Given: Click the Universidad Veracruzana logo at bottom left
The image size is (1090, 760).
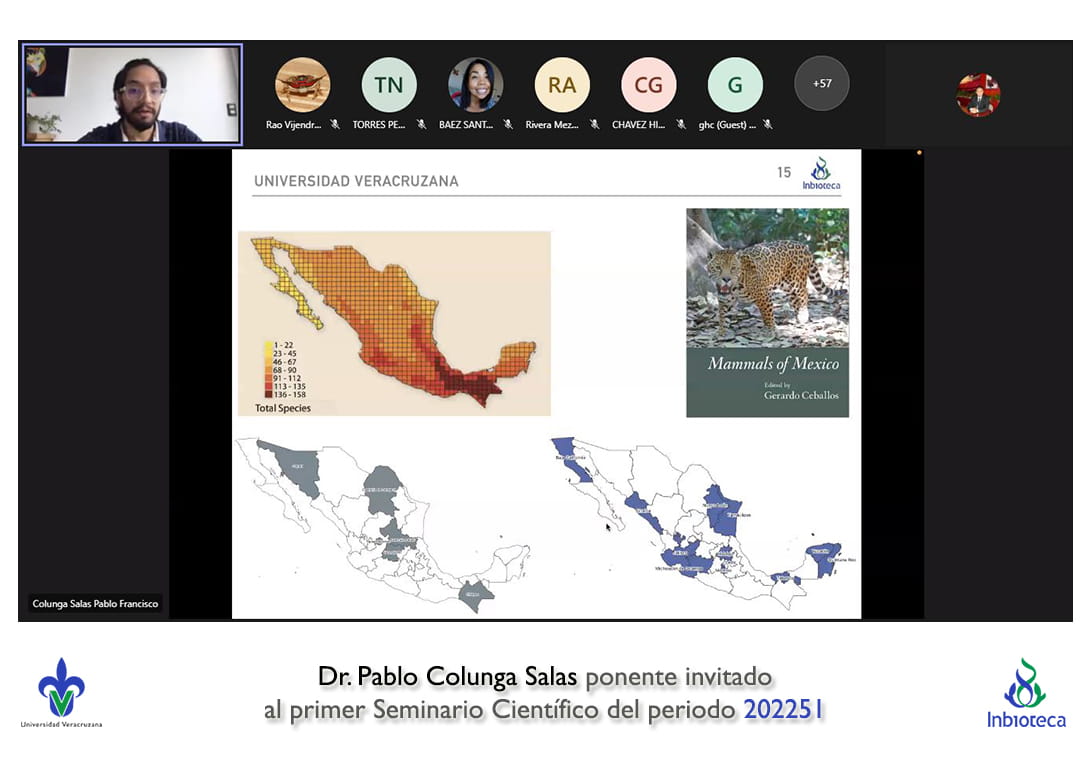Looking at the screenshot, I should (61, 691).
